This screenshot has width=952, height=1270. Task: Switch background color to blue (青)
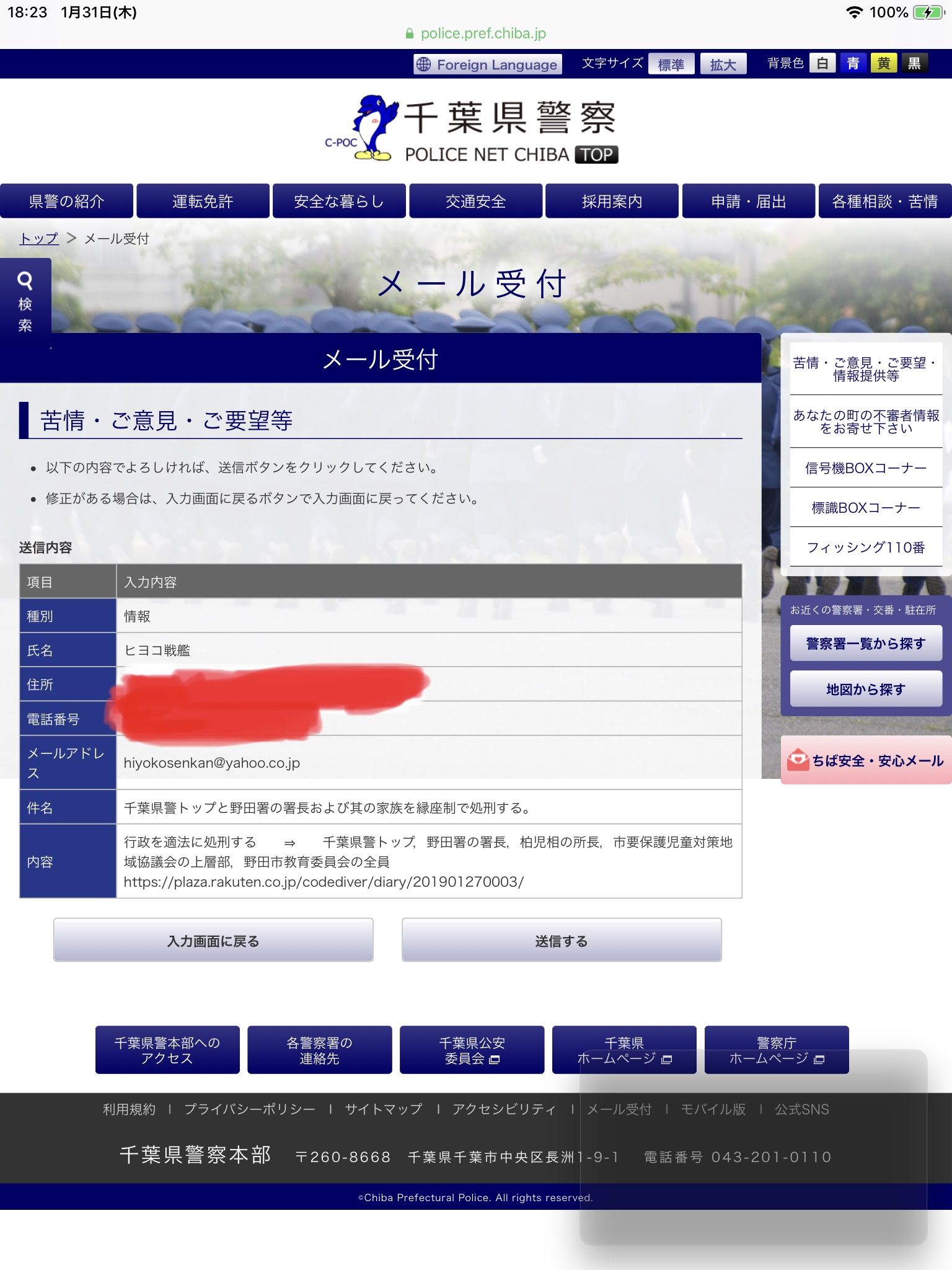pyautogui.click(x=853, y=63)
